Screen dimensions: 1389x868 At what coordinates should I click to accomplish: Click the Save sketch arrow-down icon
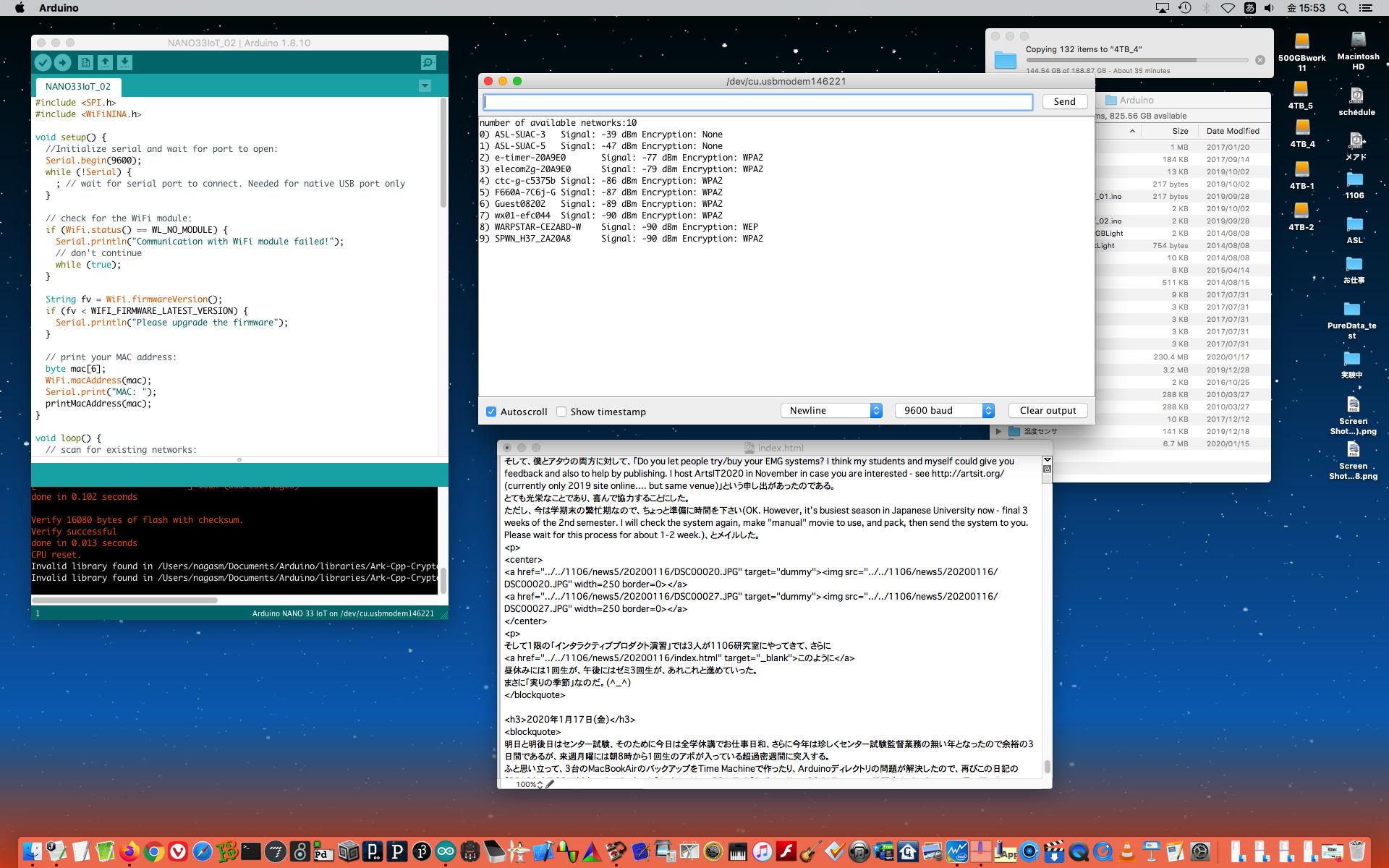(x=124, y=63)
